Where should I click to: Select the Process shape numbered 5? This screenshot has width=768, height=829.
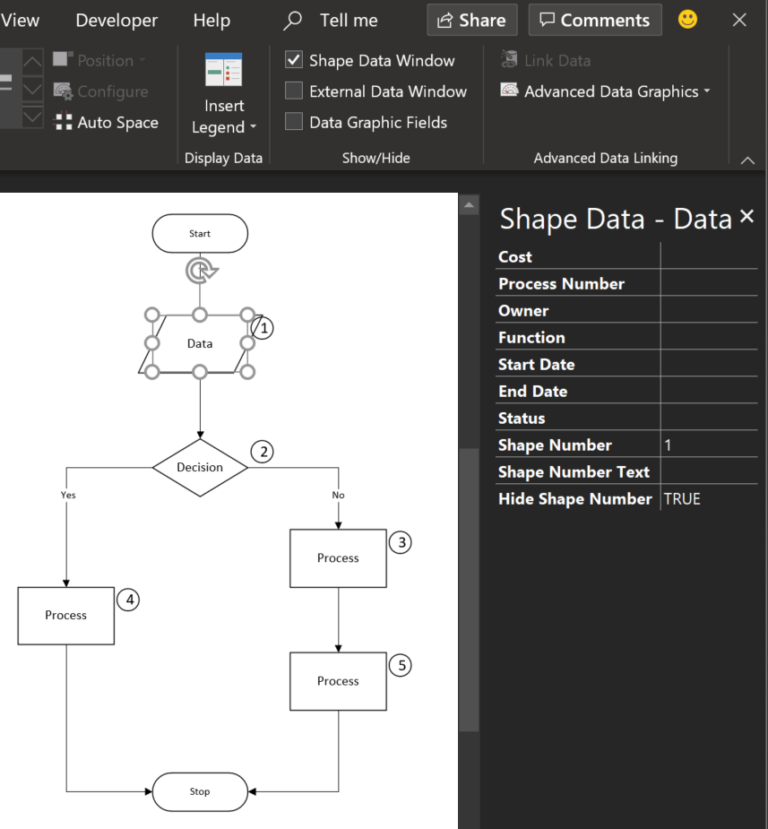(338, 681)
